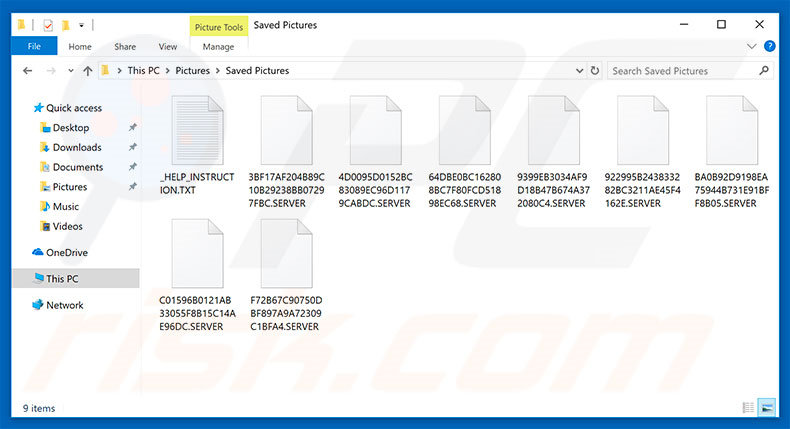Navigate to Pictures in breadcrumb
This screenshot has height=429, width=790.
[192, 71]
